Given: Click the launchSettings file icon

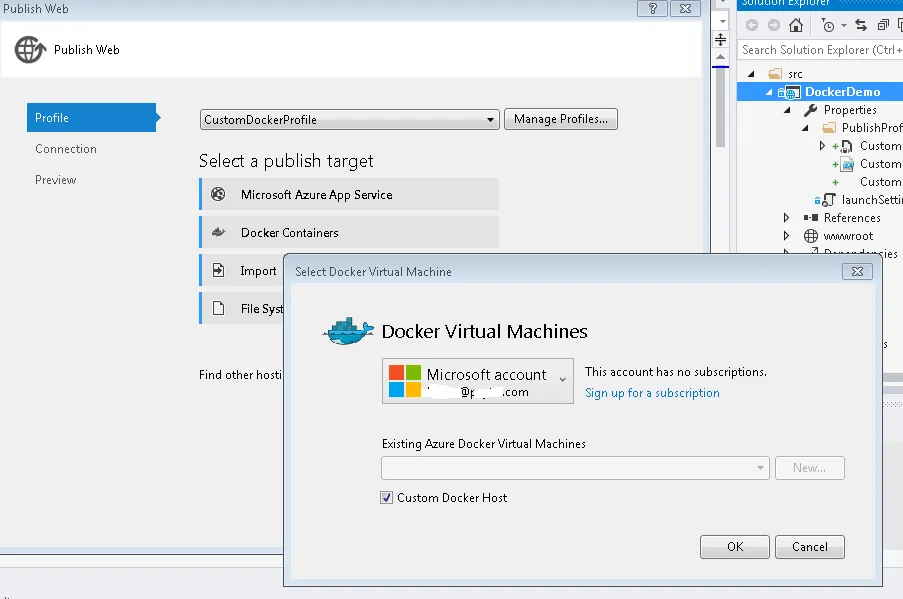Looking at the screenshot, I should (x=828, y=200).
